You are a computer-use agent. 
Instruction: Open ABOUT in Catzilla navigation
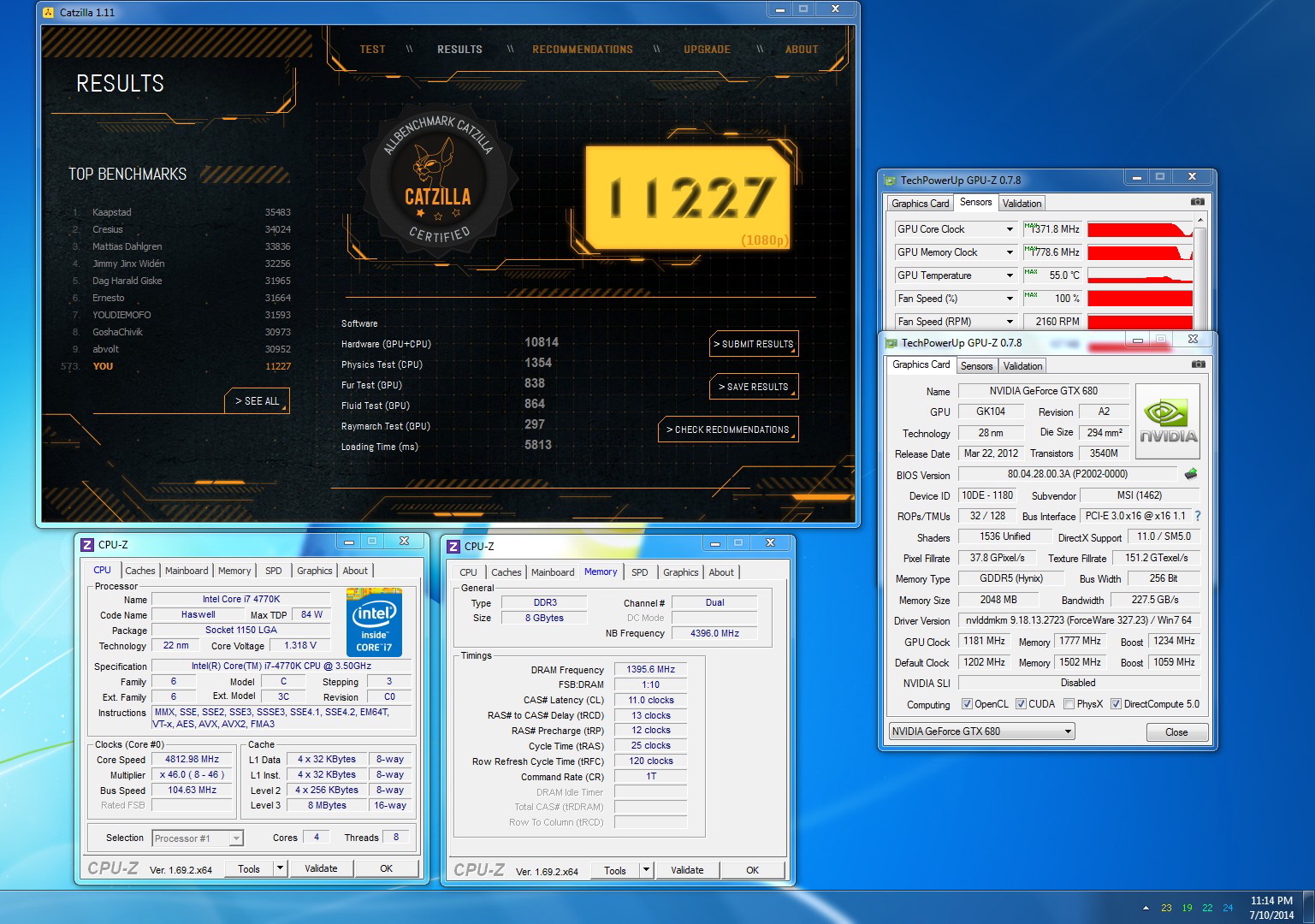pyautogui.click(x=802, y=50)
